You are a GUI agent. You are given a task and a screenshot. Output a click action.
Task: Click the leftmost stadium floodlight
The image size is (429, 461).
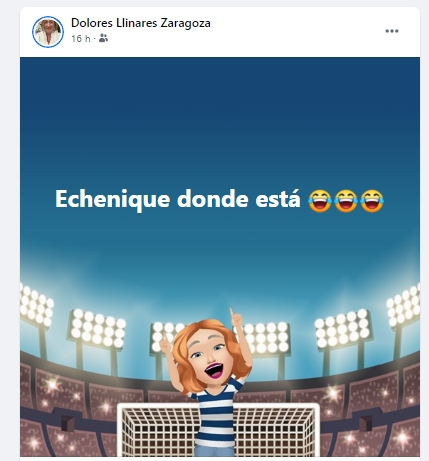(36, 305)
